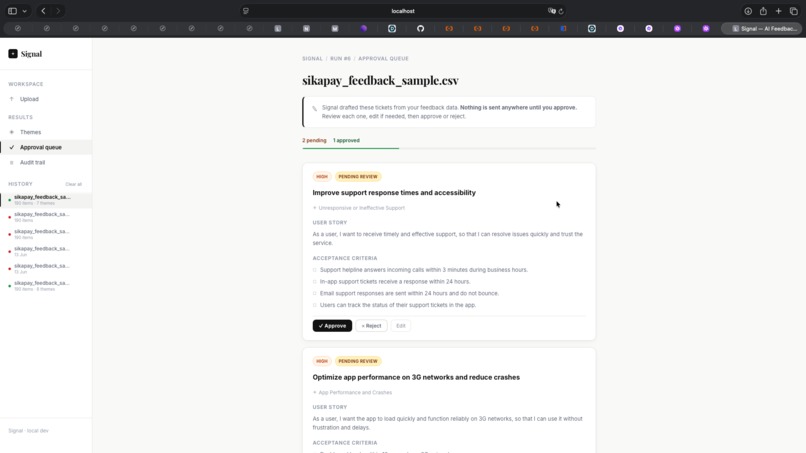Image resolution: width=806 pixels, height=453 pixels.
Task: Open history run with 190 items · 7 themes
Action: pyautogui.click(x=46, y=200)
